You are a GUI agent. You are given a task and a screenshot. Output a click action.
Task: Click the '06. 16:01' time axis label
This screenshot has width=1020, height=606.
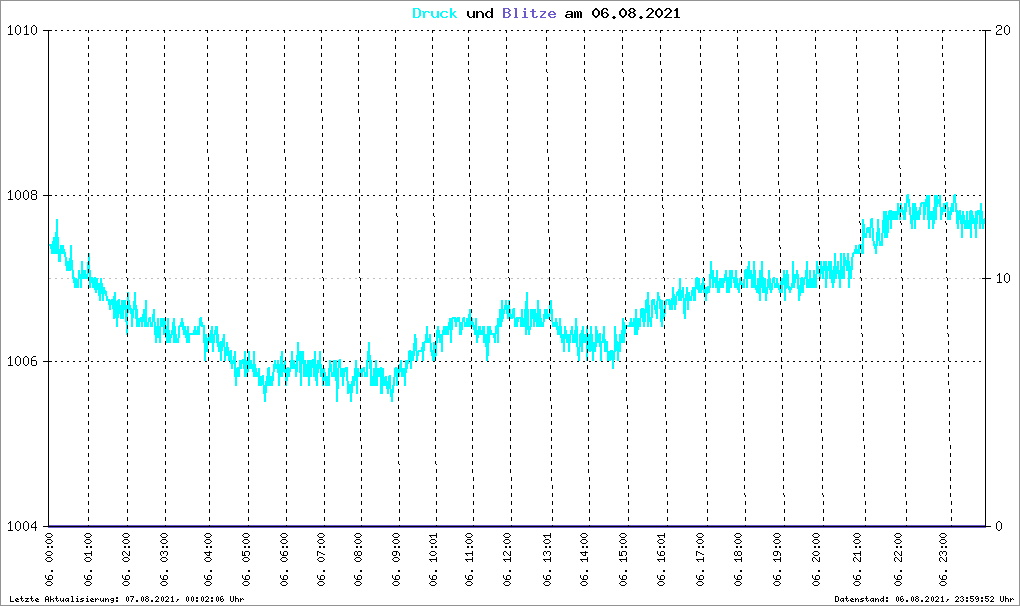662,560
